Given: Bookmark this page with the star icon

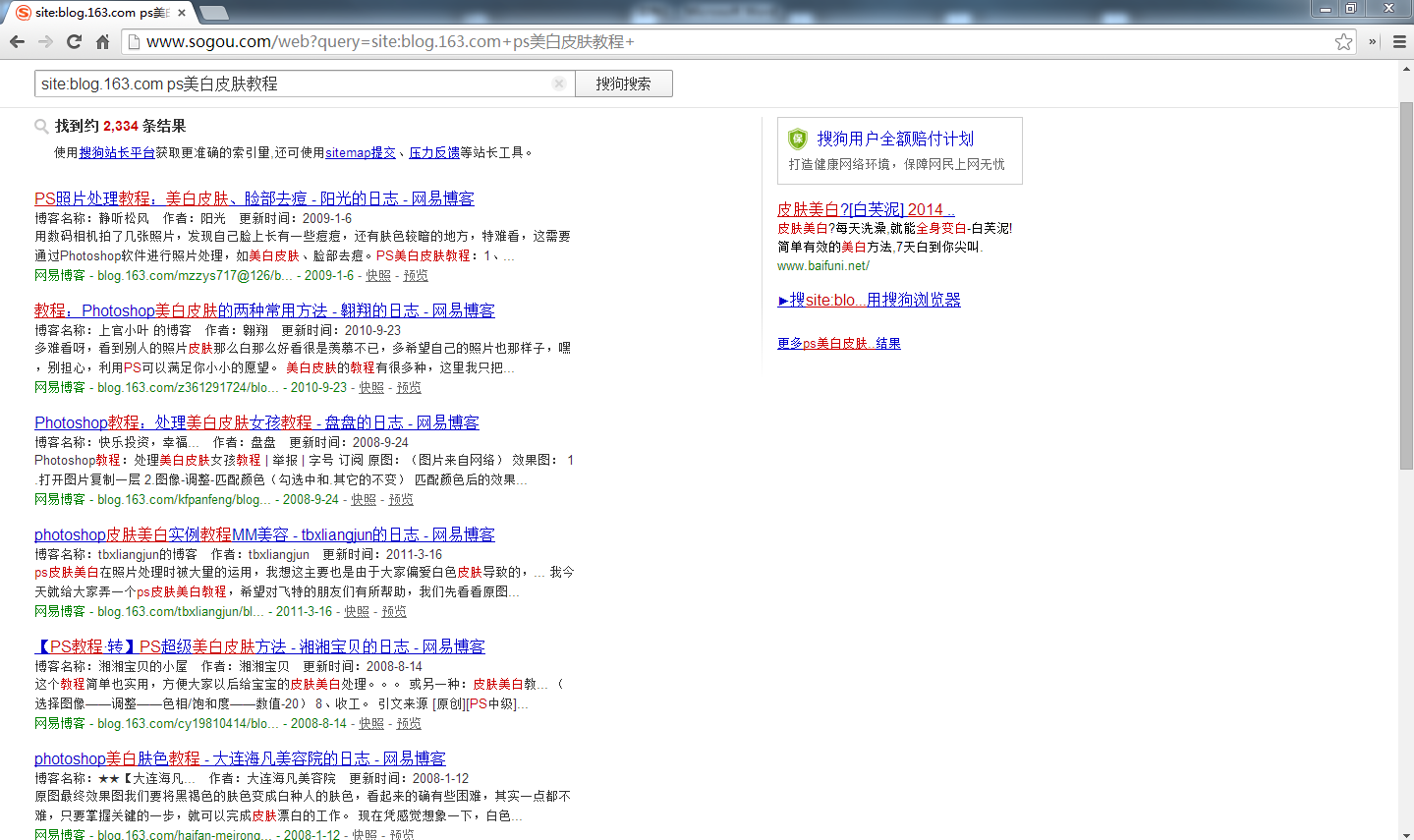Looking at the screenshot, I should click(1343, 41).
